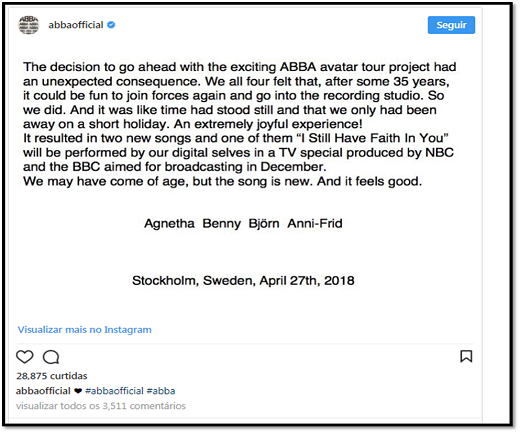The height and width of the screenshot is (433, 520).
Task: Click the "I Still Have Faith In You" title
Action: [x=372, y=138]
